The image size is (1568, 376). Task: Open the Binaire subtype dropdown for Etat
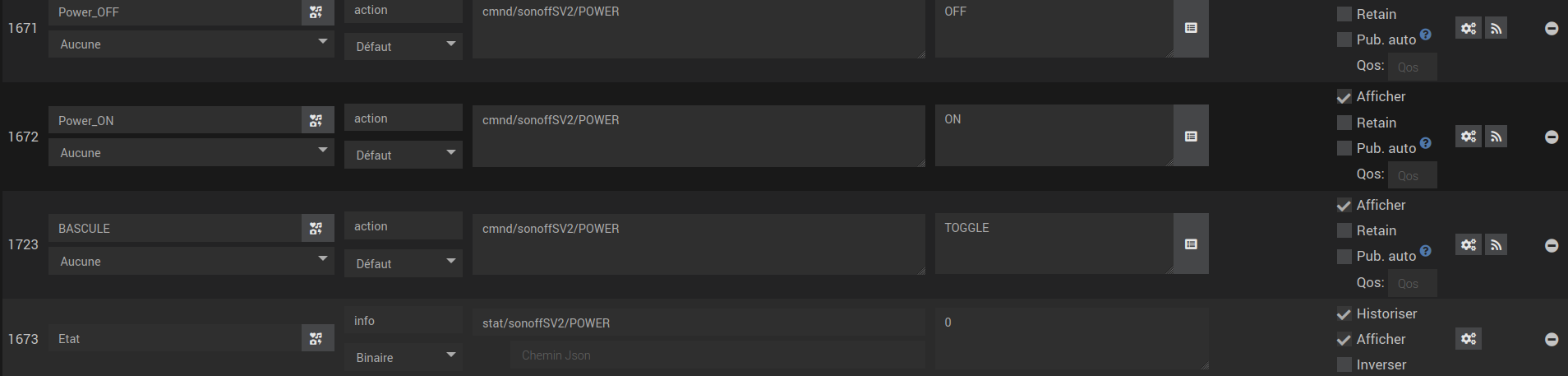pos(403,357)
